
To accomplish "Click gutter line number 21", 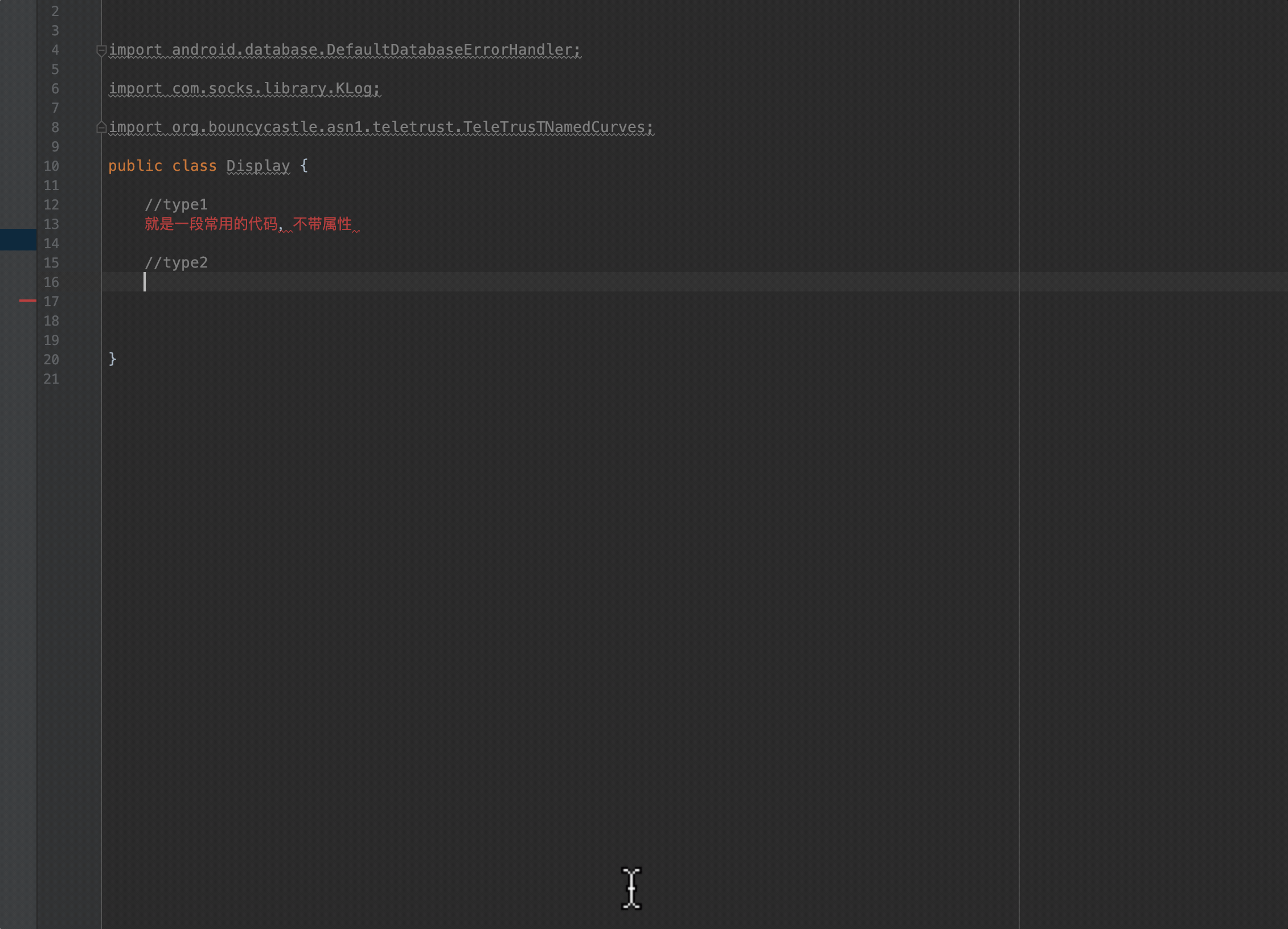I will [x=51, y=379].
